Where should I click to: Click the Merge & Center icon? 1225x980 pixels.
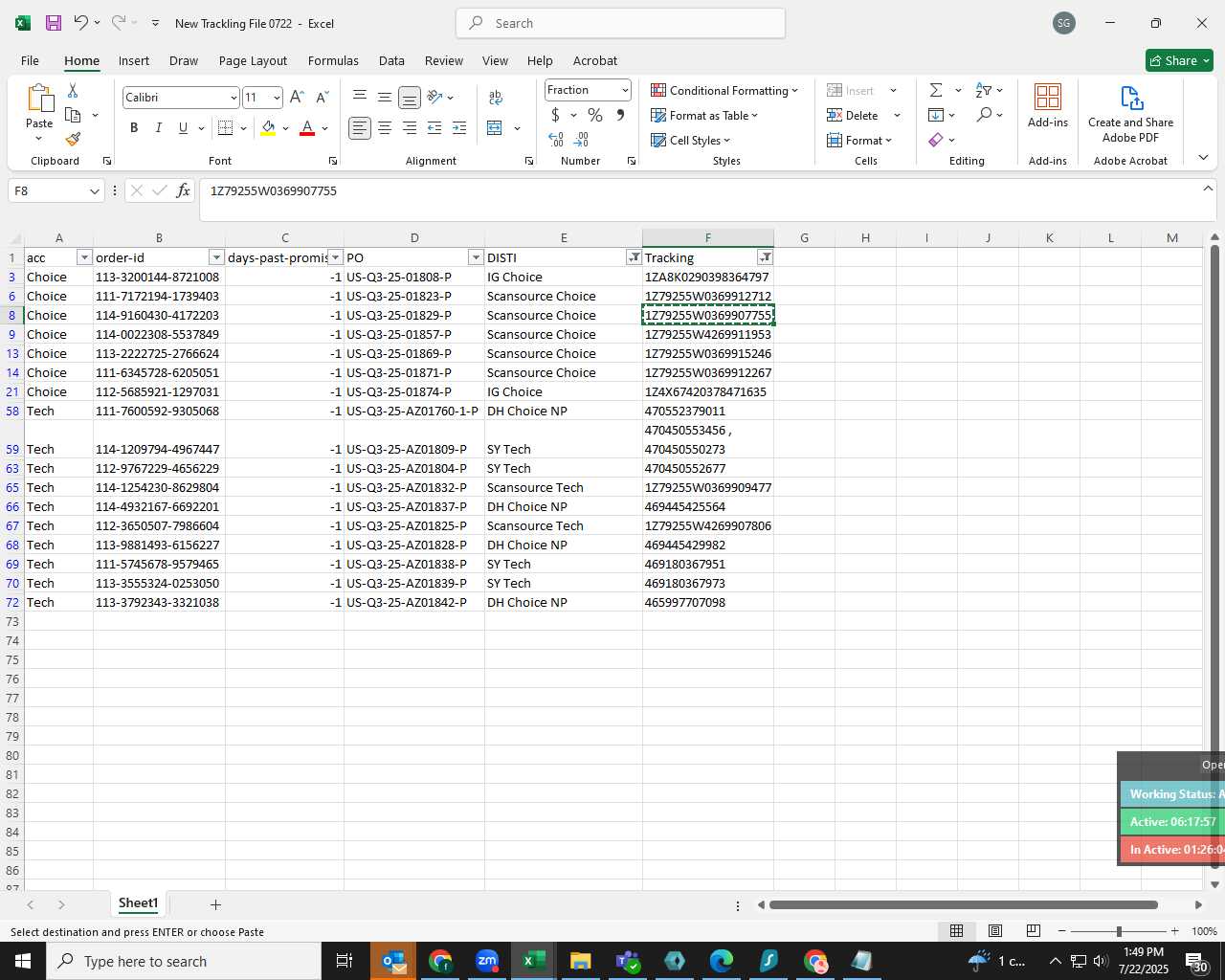coord(495,127)
